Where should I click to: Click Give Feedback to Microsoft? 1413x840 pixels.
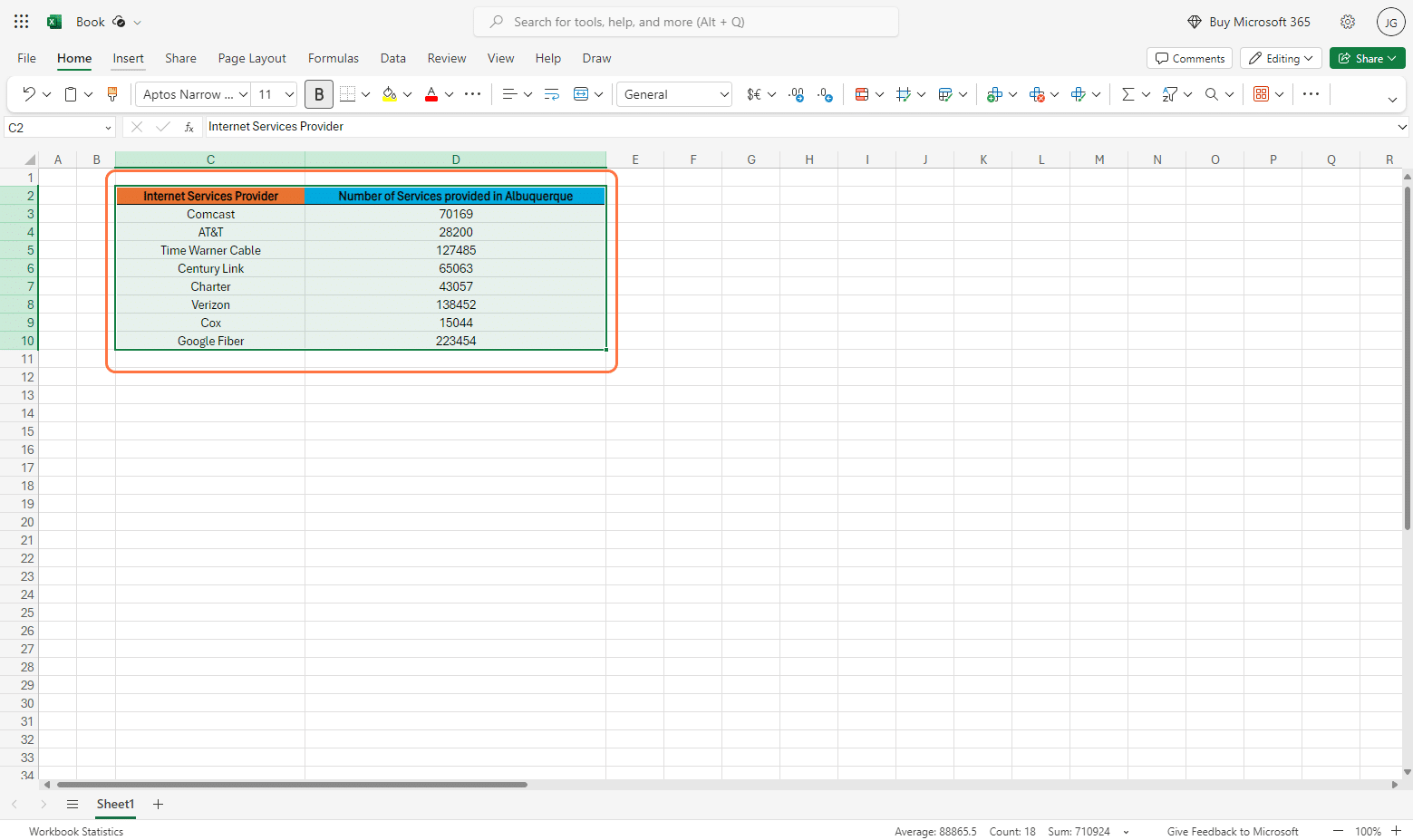1233,832
